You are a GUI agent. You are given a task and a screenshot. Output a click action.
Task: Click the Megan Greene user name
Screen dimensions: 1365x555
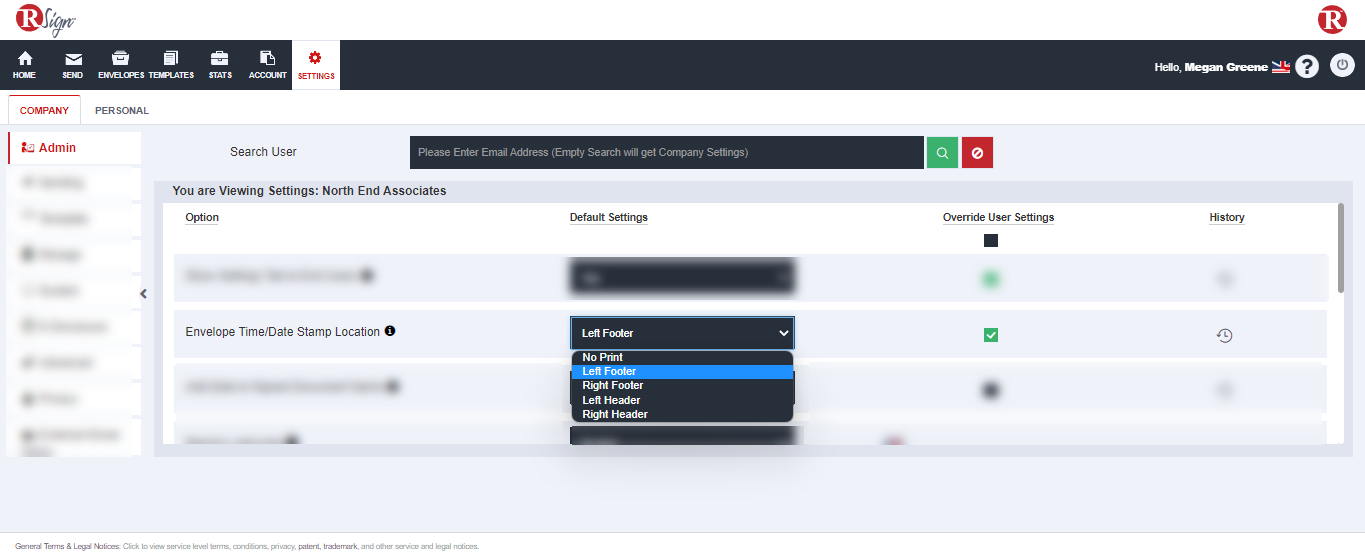coord(1226,67)
